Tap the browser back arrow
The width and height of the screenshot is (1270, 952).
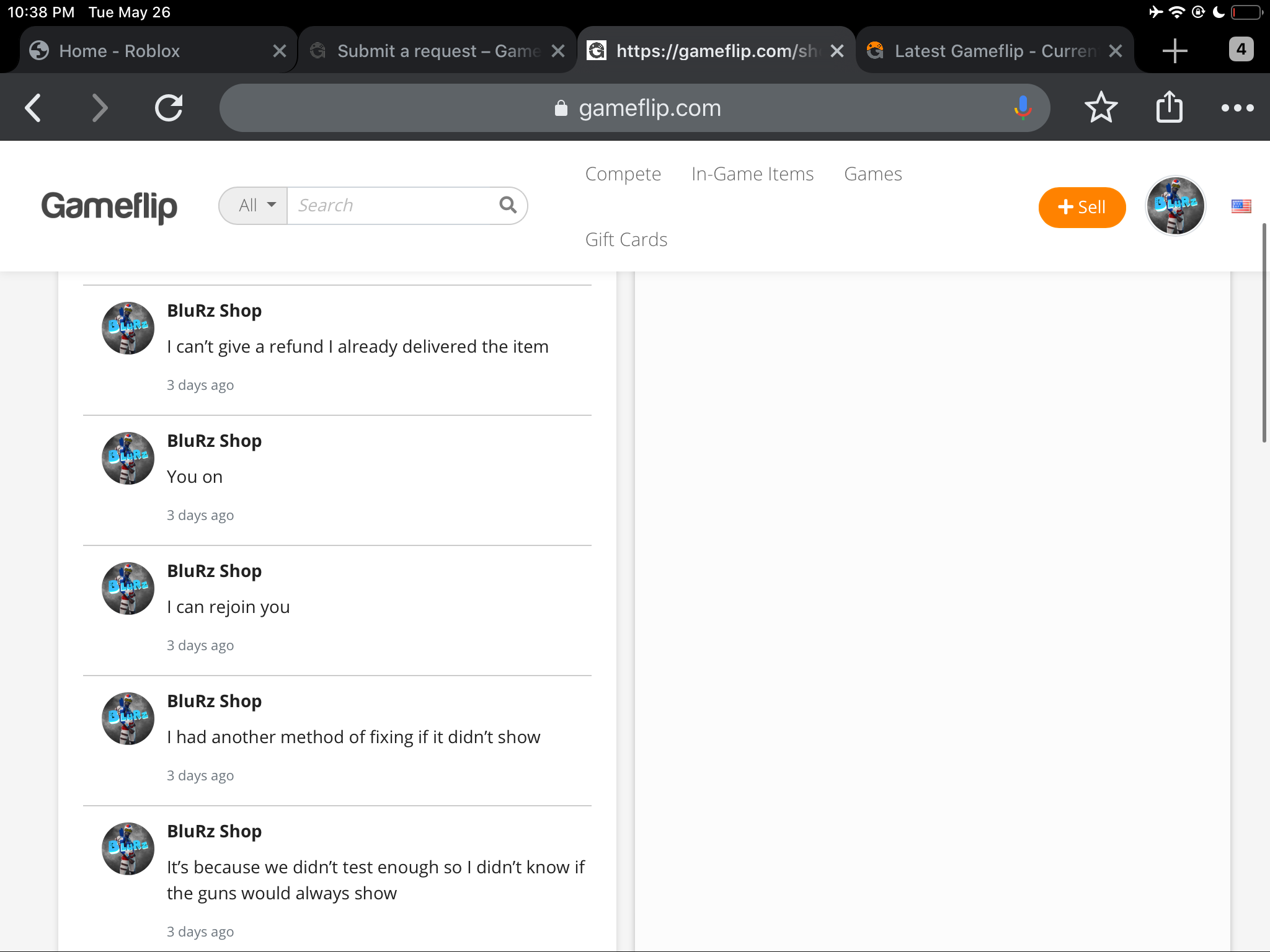(33, 108)
